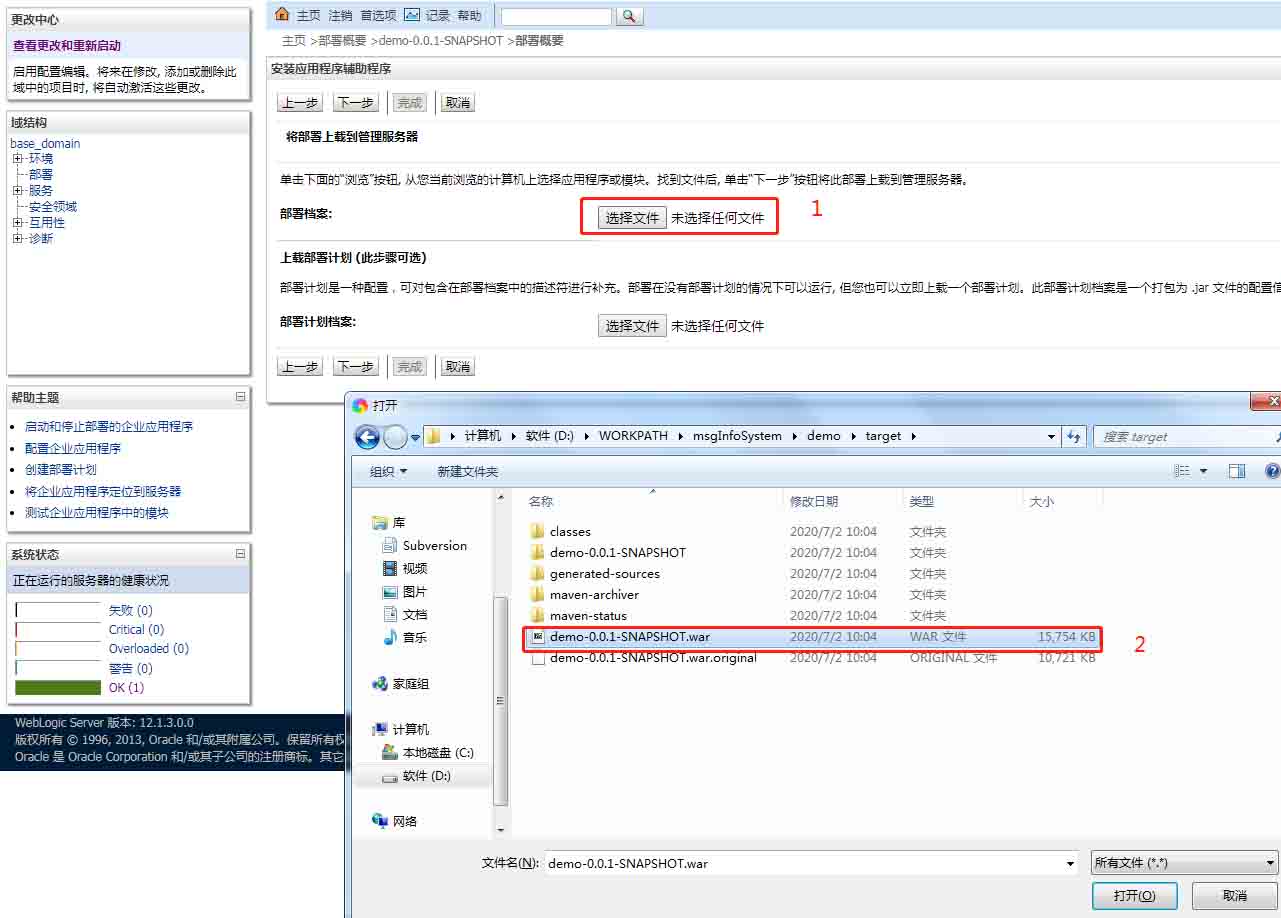Expand the 环境 node in 域结构 tree

[17, 159]
